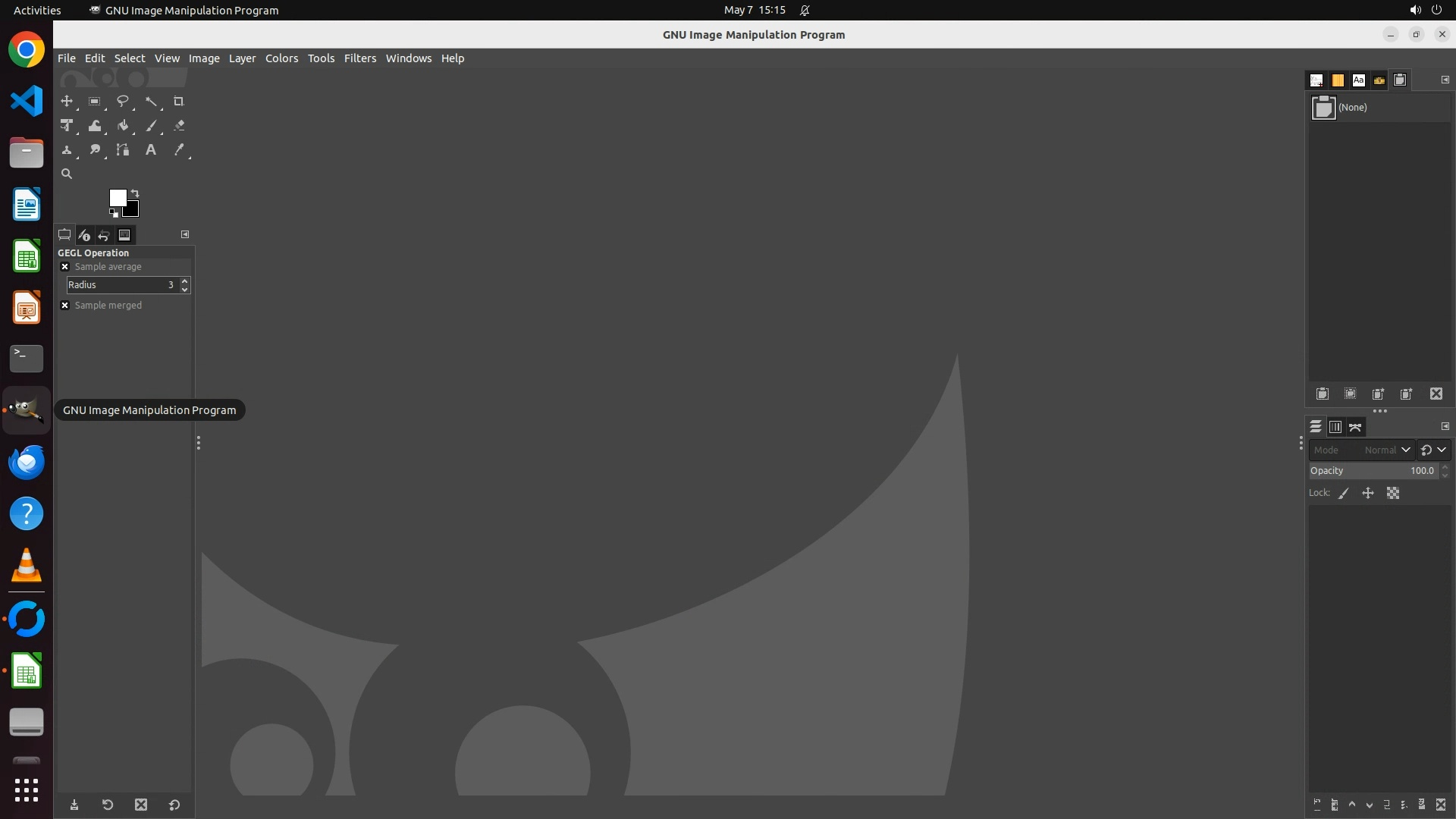Toggle the lock pixels brush icon
Image resolution: width=1456 pixels, height=819 pixels.
[x=1344, y=494]
